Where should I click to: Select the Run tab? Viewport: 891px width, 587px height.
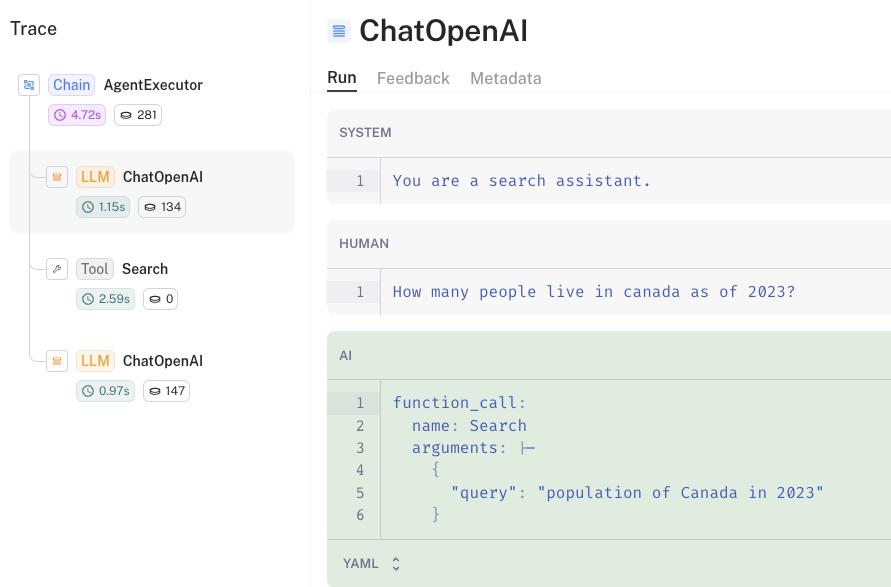point(342,78)
